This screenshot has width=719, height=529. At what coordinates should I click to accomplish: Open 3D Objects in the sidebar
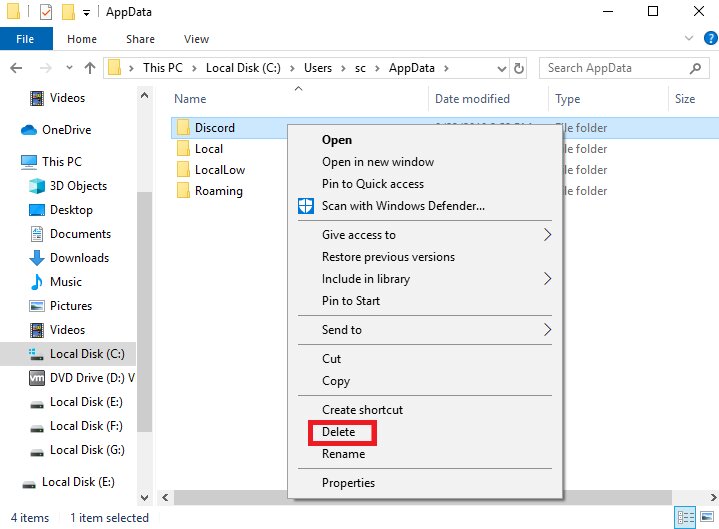click(x=68, y=186)
